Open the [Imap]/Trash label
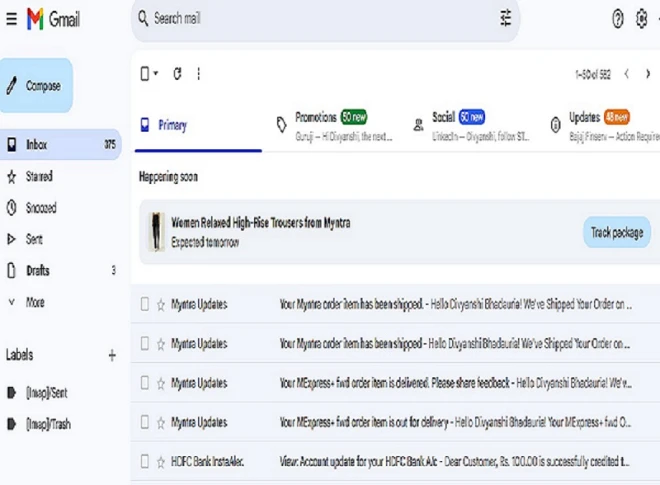Screen dimensions: 660x485 48,424
